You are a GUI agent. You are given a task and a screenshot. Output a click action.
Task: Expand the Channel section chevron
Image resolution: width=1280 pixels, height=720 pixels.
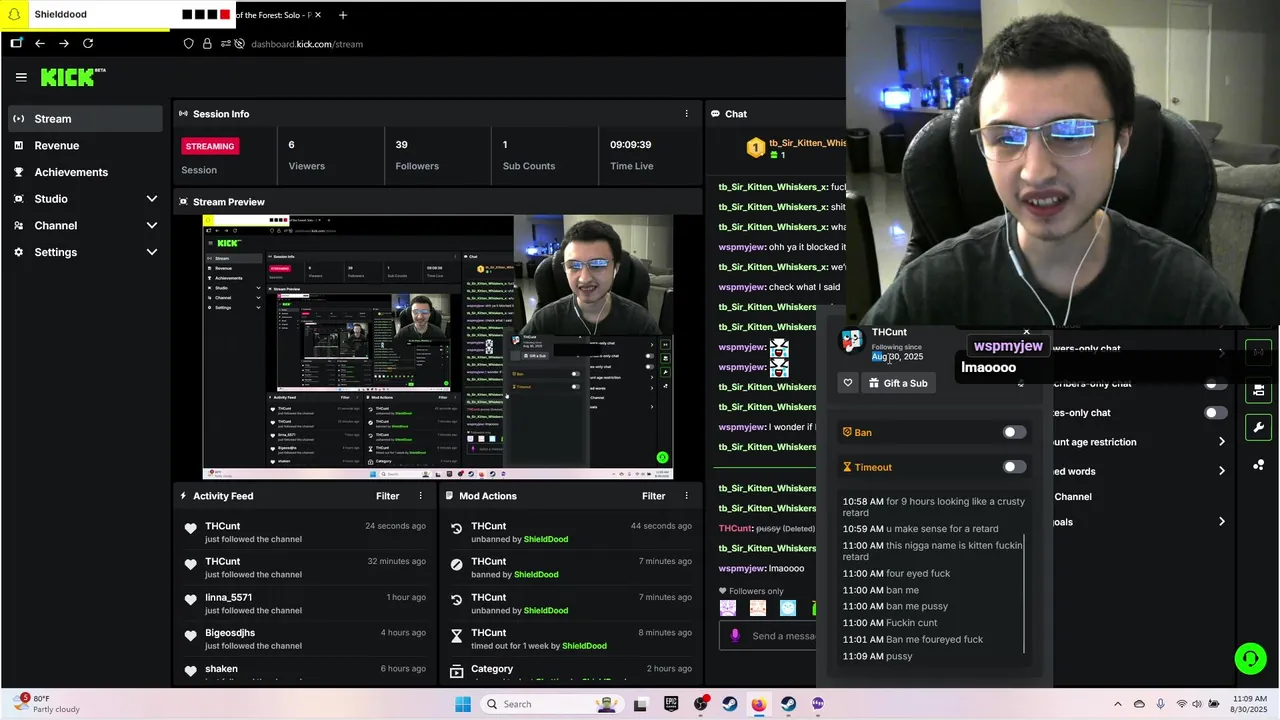click(152, 226)
